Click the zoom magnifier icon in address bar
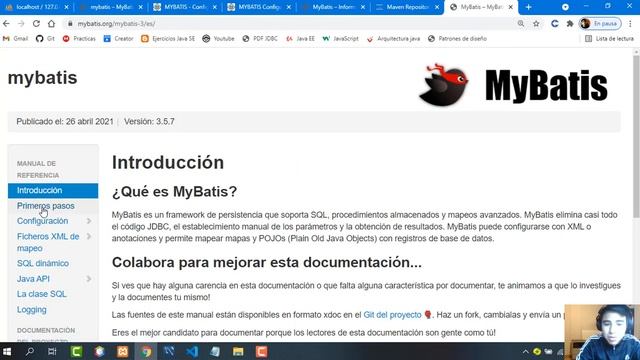 tap(521, 24)
